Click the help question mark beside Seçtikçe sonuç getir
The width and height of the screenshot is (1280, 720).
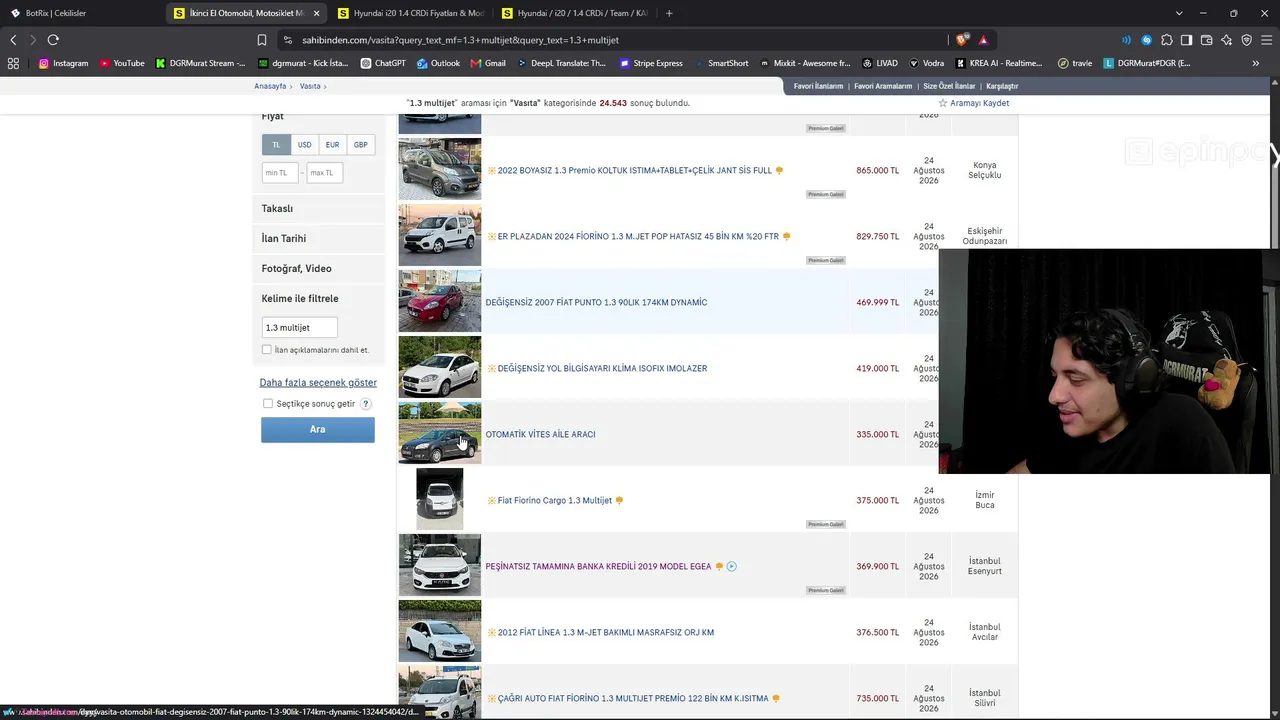[x=366, y=404]
